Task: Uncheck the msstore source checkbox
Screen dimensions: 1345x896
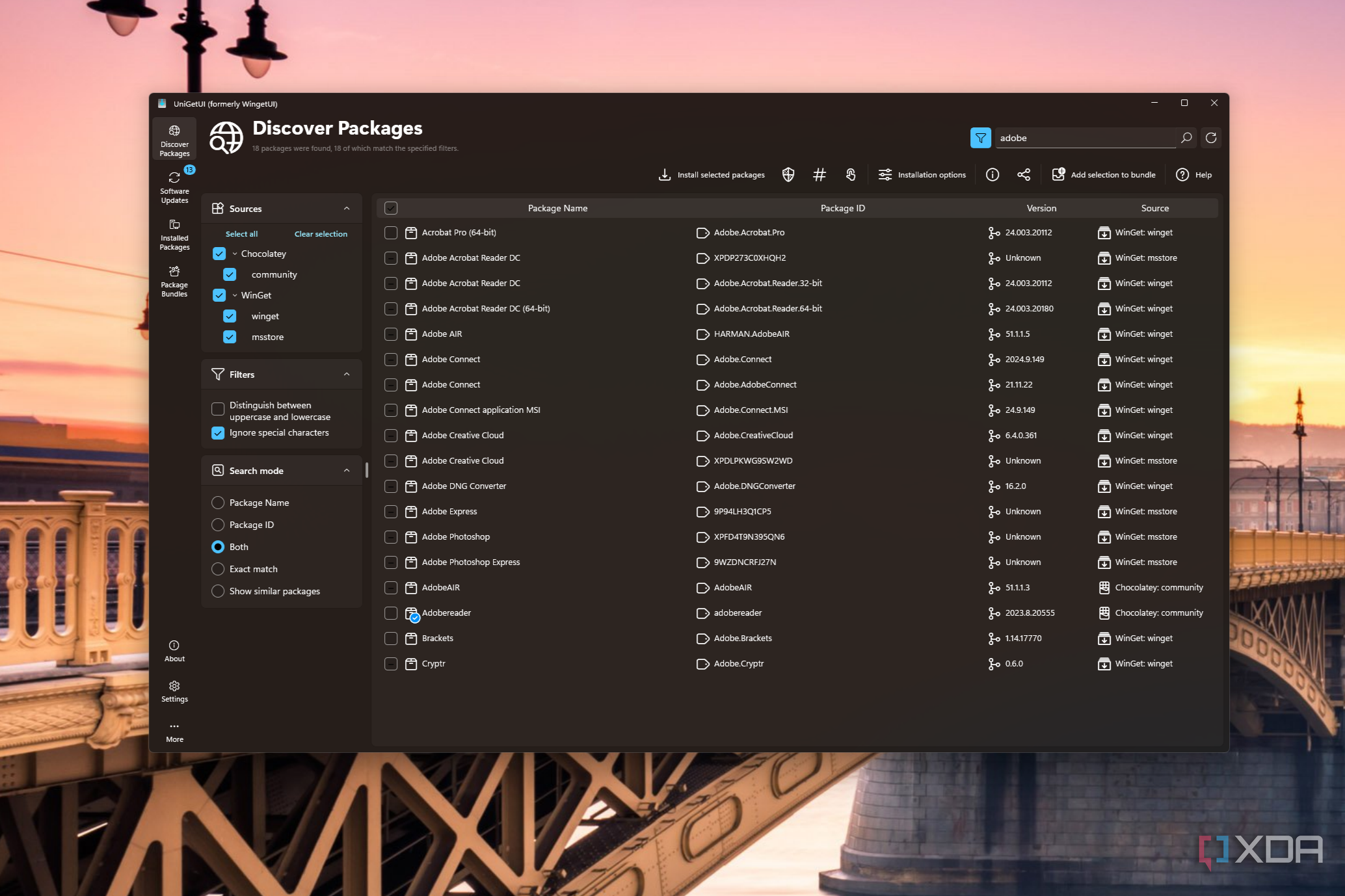Action: coord(230,337)
